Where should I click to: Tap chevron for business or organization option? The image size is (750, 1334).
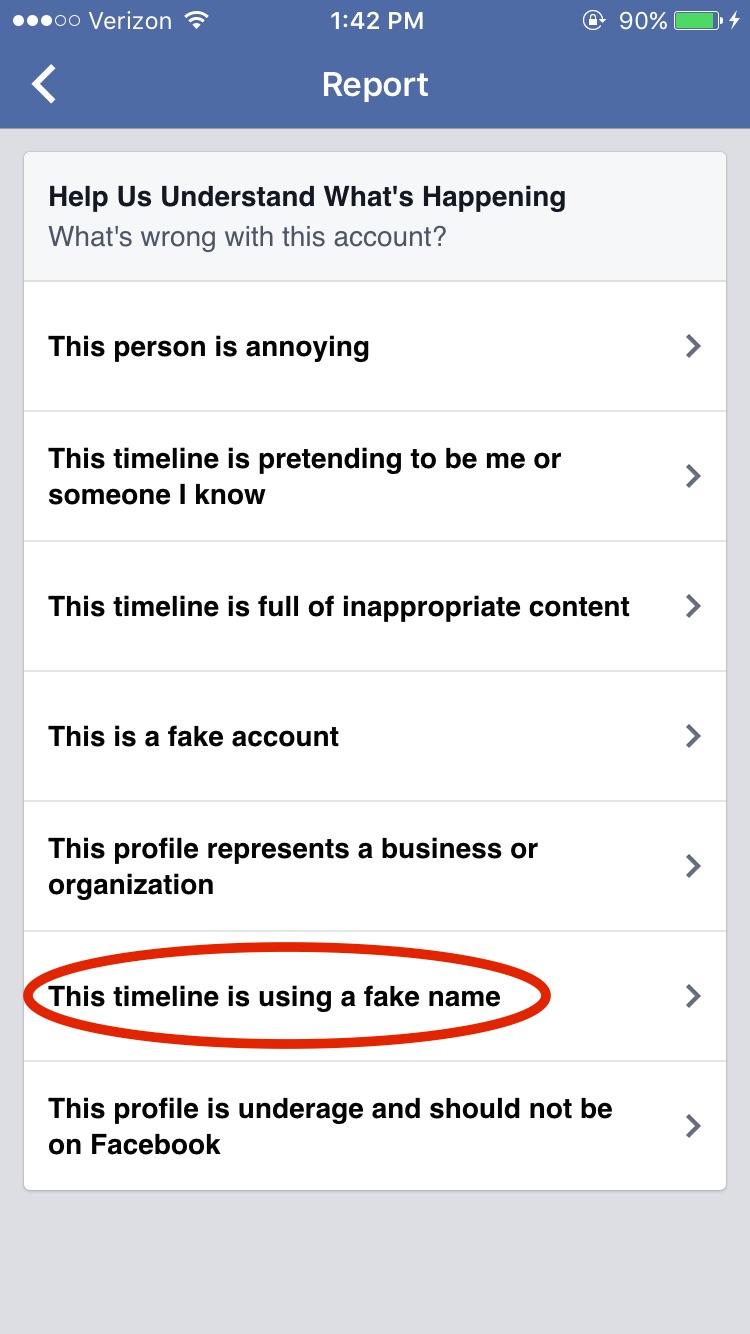tap(692, 866)
